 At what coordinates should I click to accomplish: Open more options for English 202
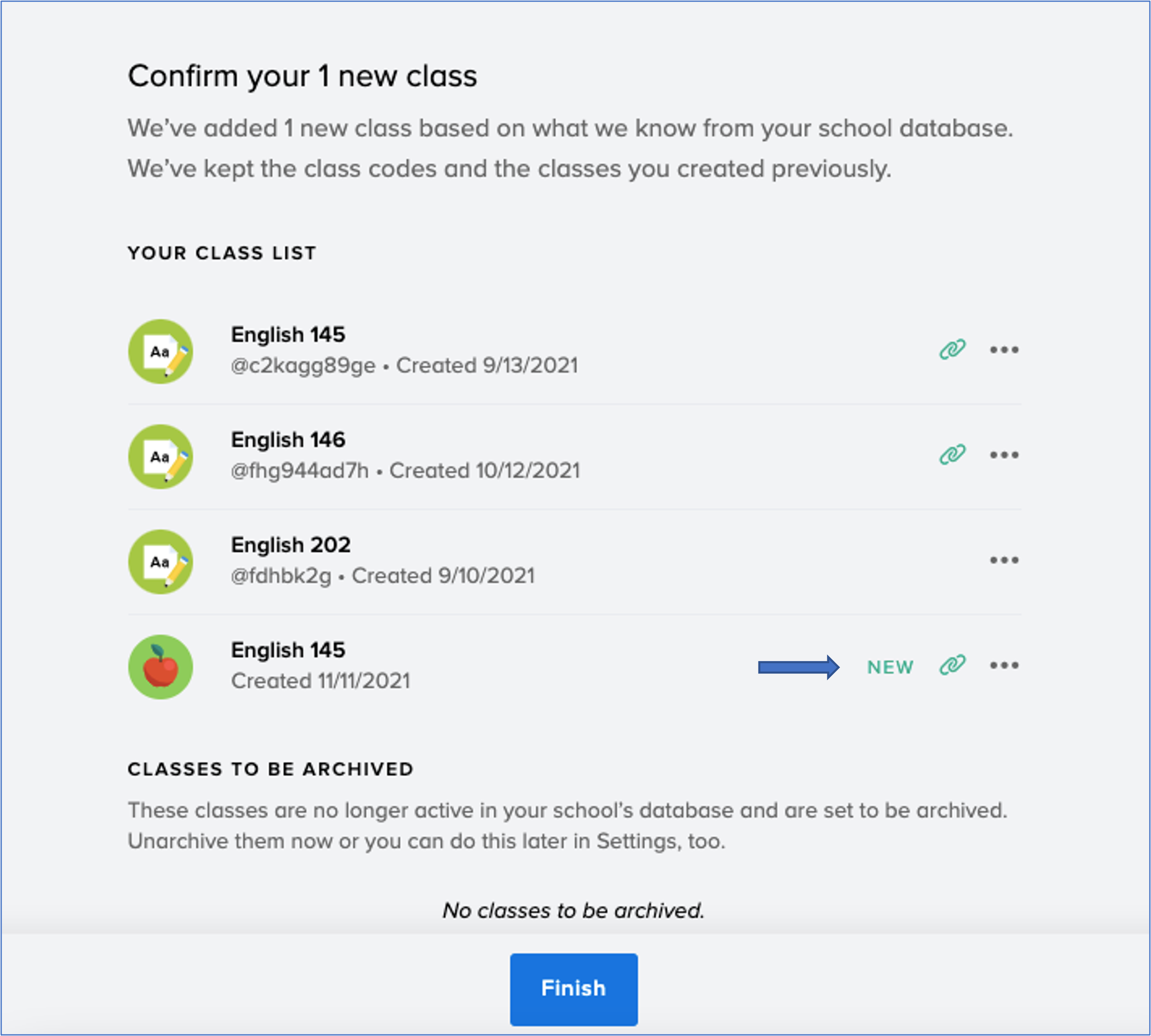tap(1004, 560)
